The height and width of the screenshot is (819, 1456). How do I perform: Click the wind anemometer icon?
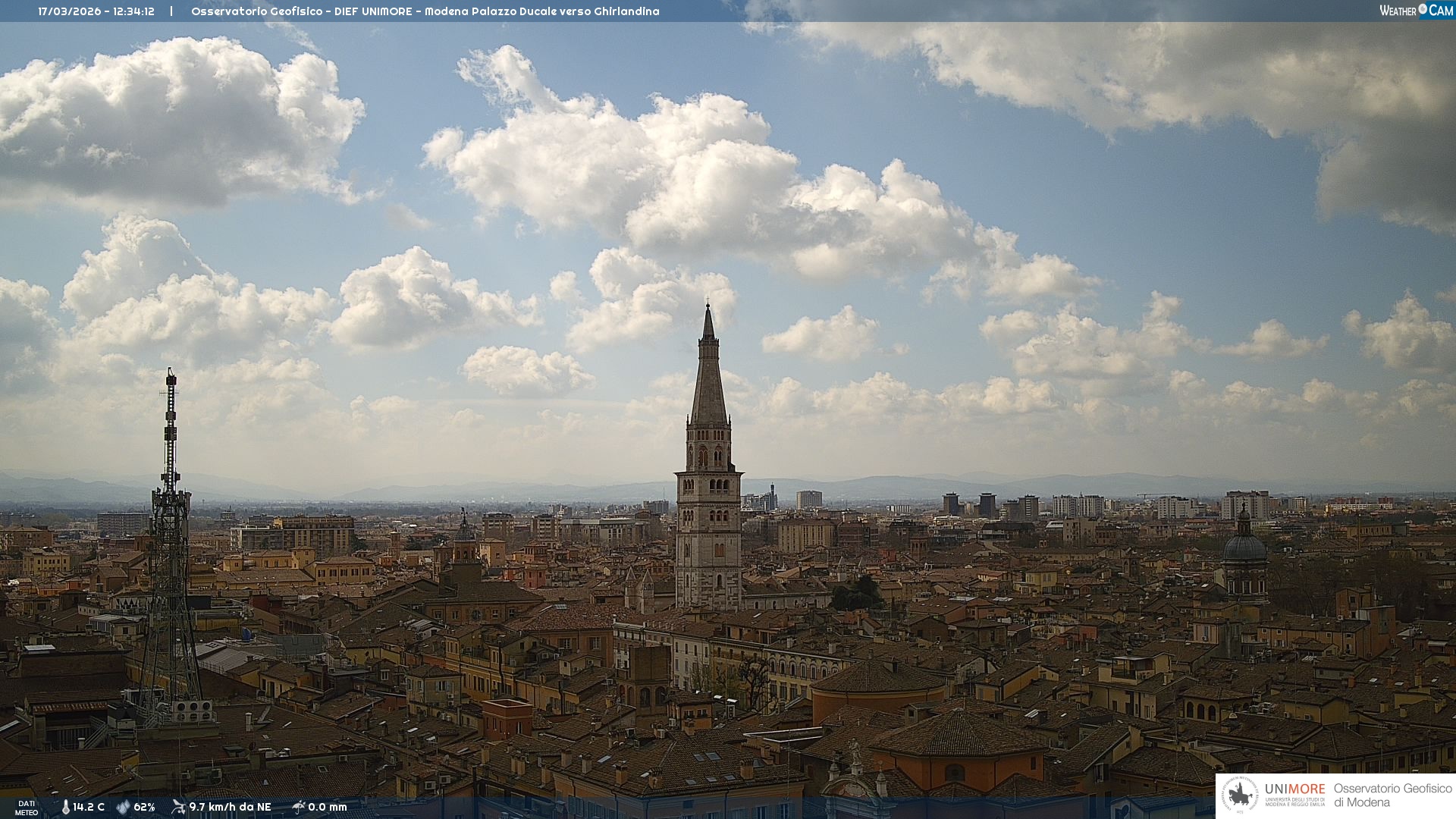click(x=178, y=807)
